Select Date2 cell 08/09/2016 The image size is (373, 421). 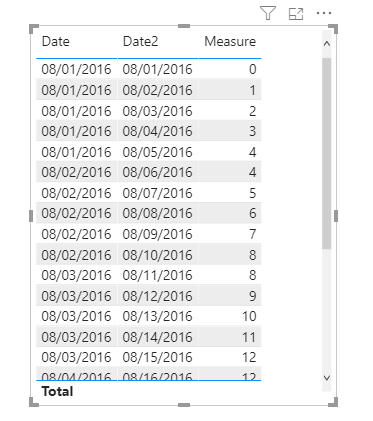tap(157, 234)
